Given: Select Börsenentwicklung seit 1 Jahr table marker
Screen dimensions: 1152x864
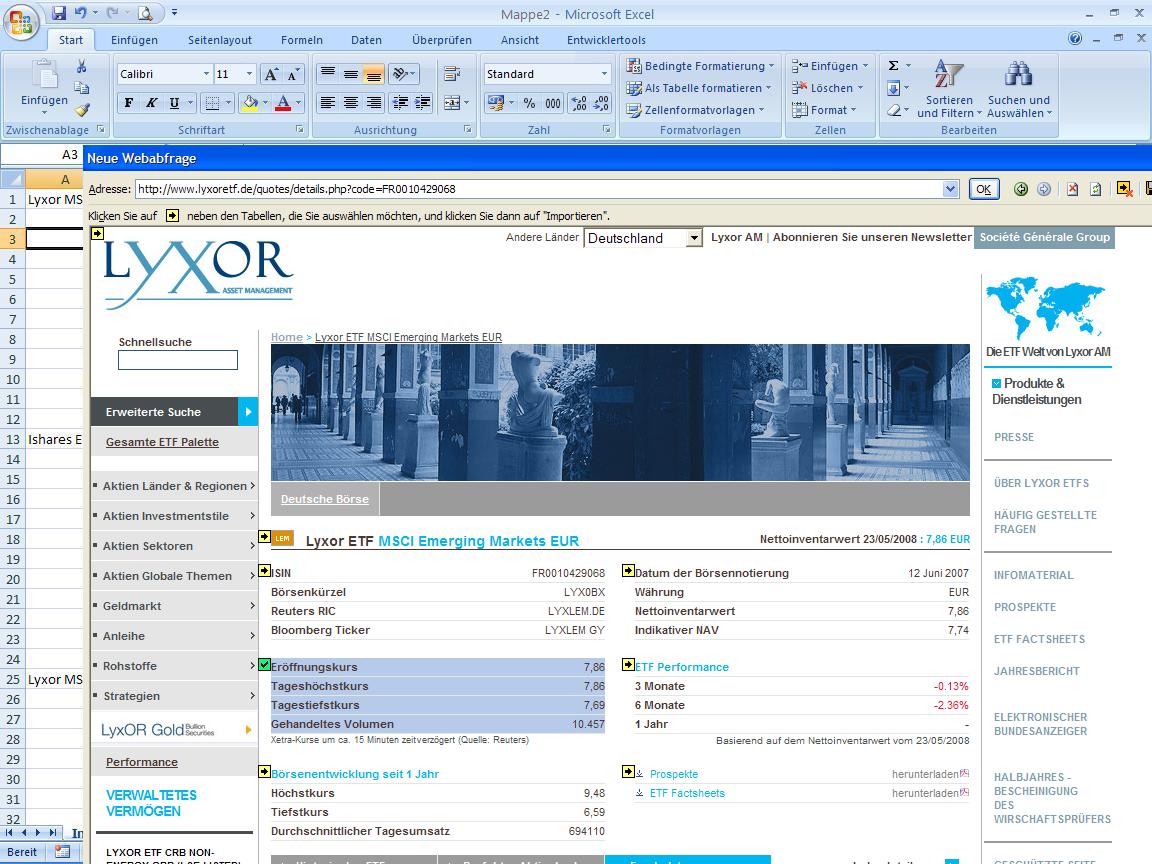Looking at the screenshot, I should pyautogui.click(x=264, y=771).
